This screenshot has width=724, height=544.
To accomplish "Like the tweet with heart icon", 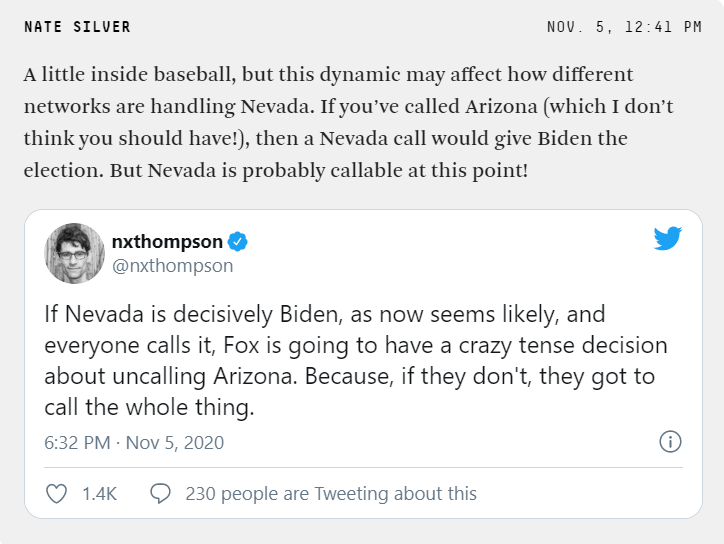I will point(57,493).
